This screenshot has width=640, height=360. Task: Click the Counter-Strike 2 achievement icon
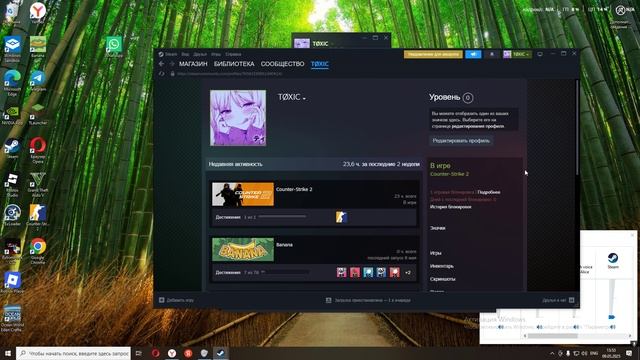point(341,217)
